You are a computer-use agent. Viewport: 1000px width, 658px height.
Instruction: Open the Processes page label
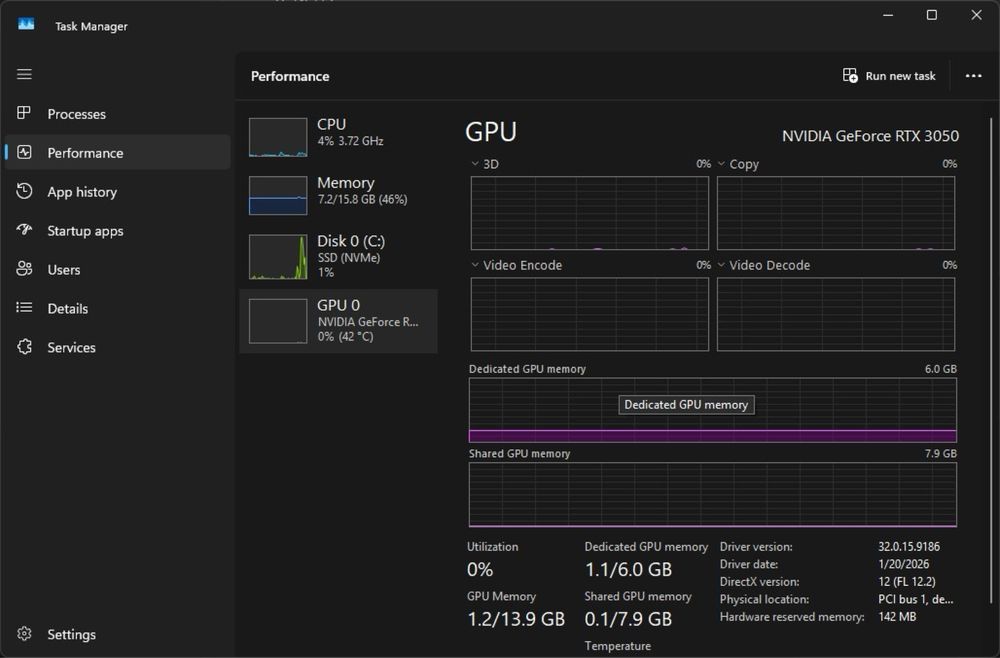pos(77,114)
